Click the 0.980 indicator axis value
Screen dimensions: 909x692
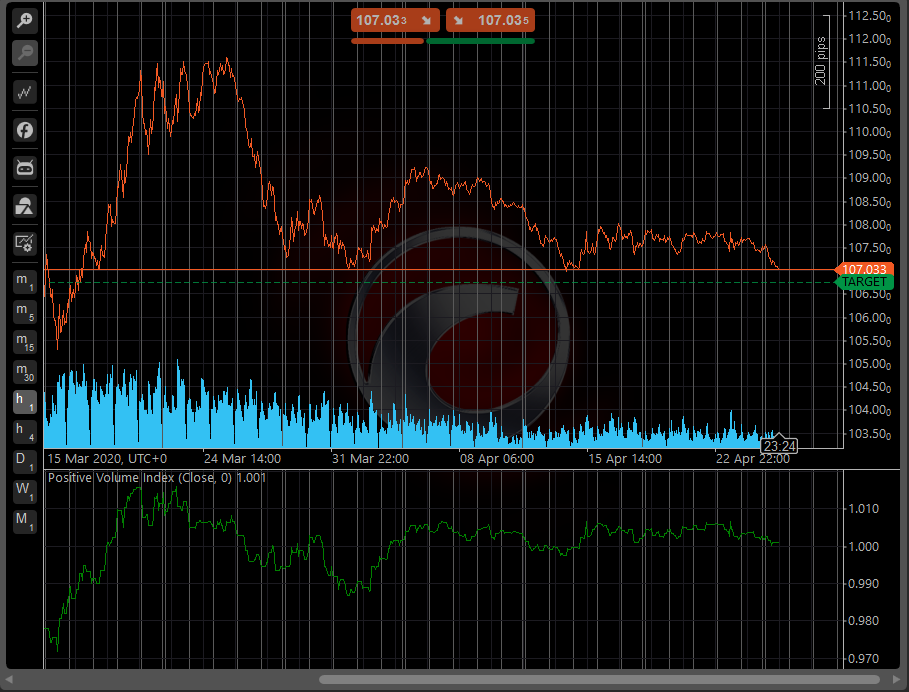click(x=863, y=621)
